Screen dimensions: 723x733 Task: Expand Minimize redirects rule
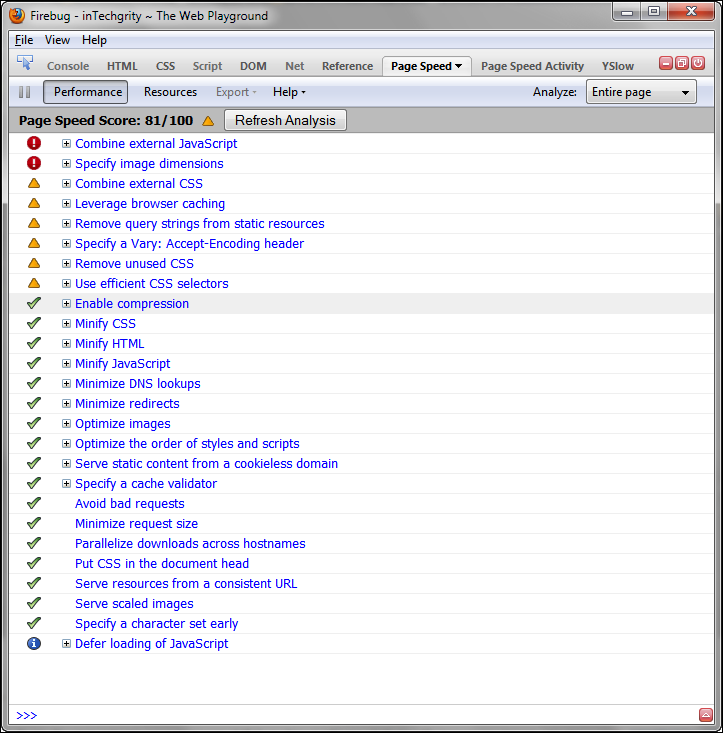pyautogui.click(x=66, y=403)
